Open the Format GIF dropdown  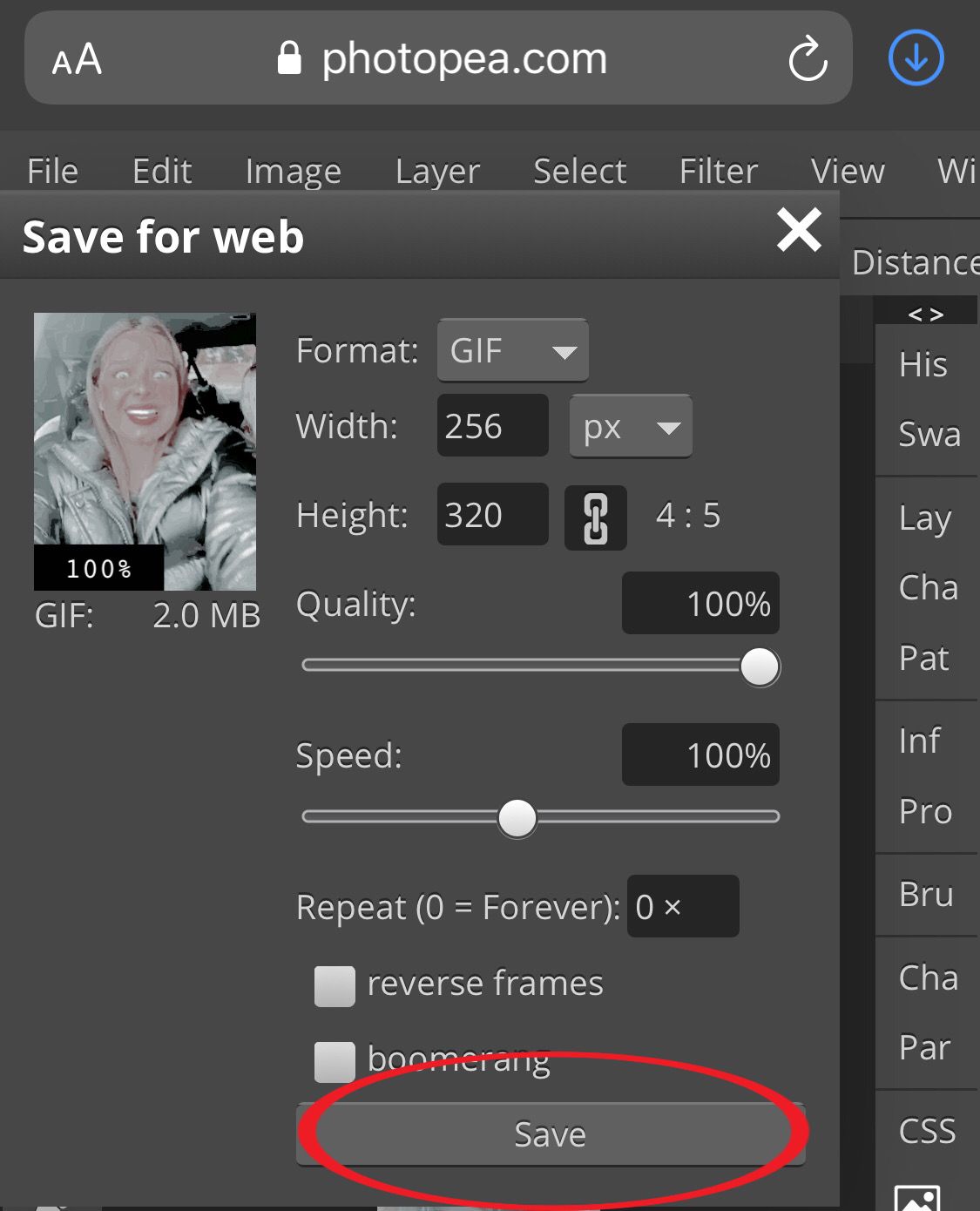pos(512,351)
